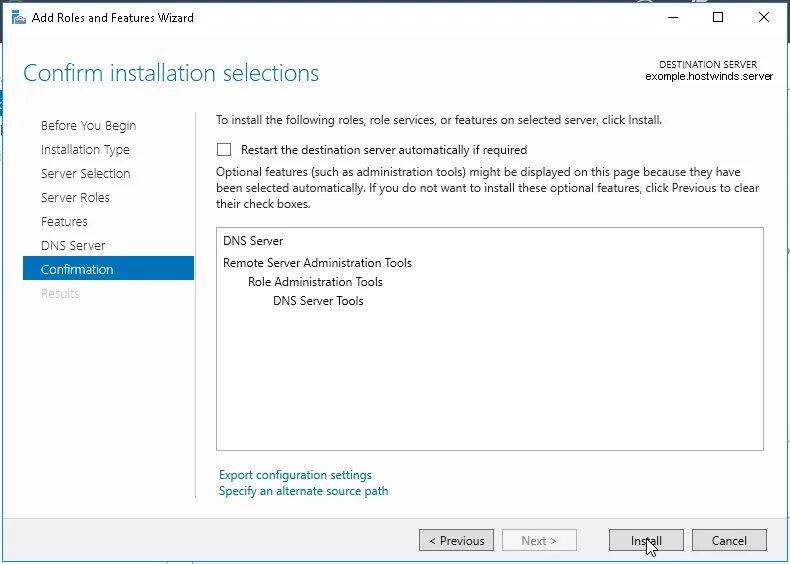Viewport: 790px width, 564px height.
Task: Select DNS Server entry in selections list
Action: coord(253,241)
